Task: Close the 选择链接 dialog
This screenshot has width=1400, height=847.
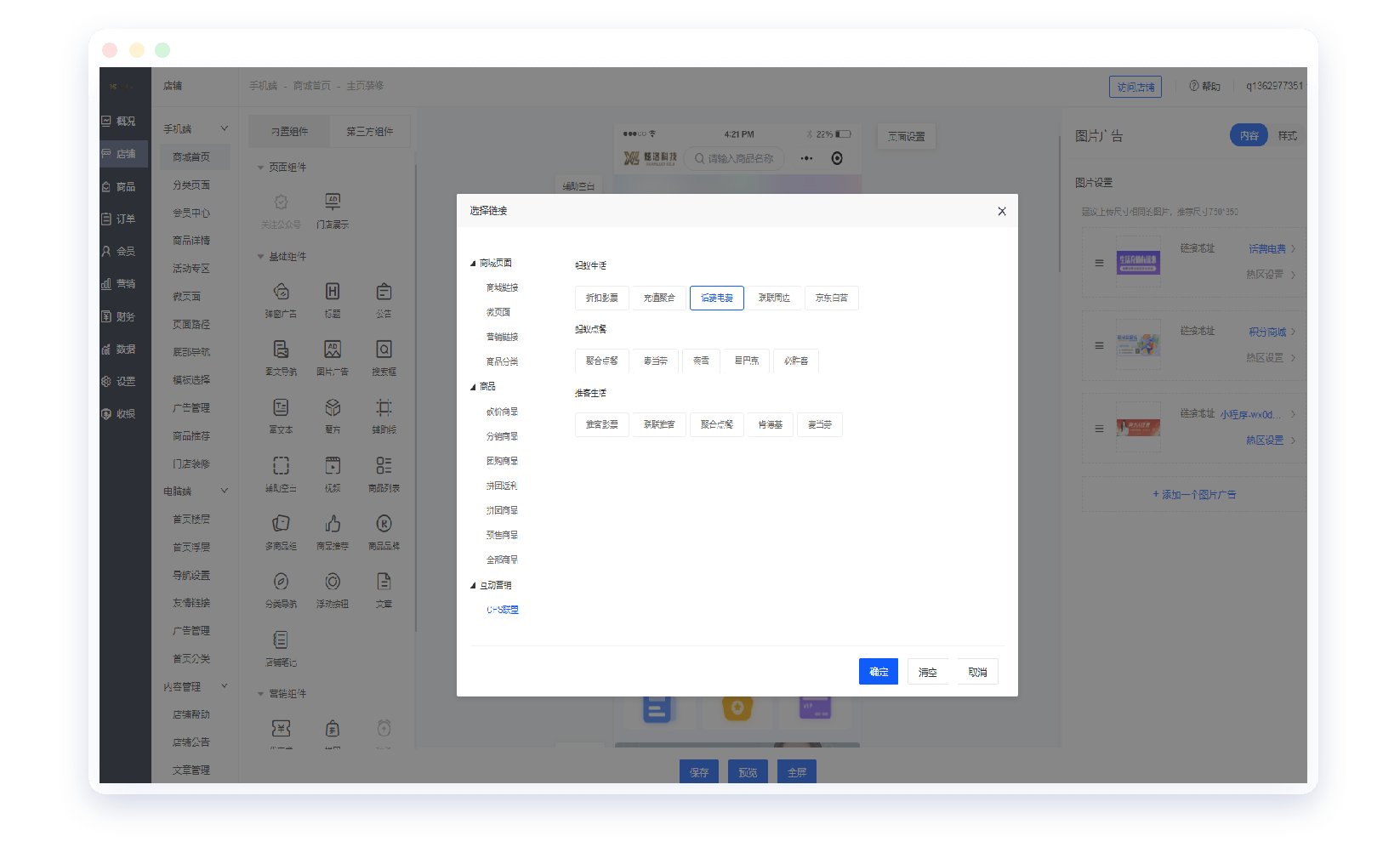Action: click(1001, 212)
